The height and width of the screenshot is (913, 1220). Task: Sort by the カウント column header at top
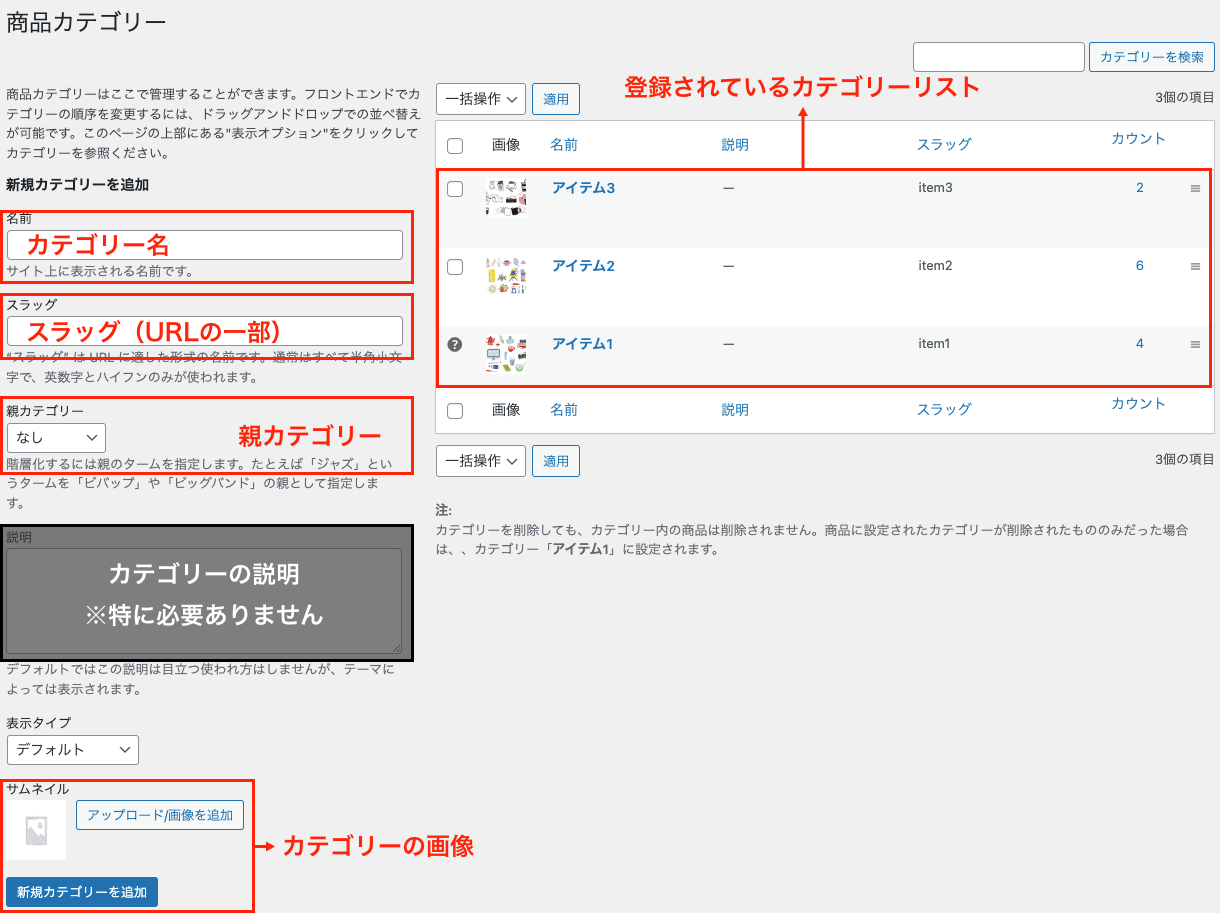pos(1138,139)
